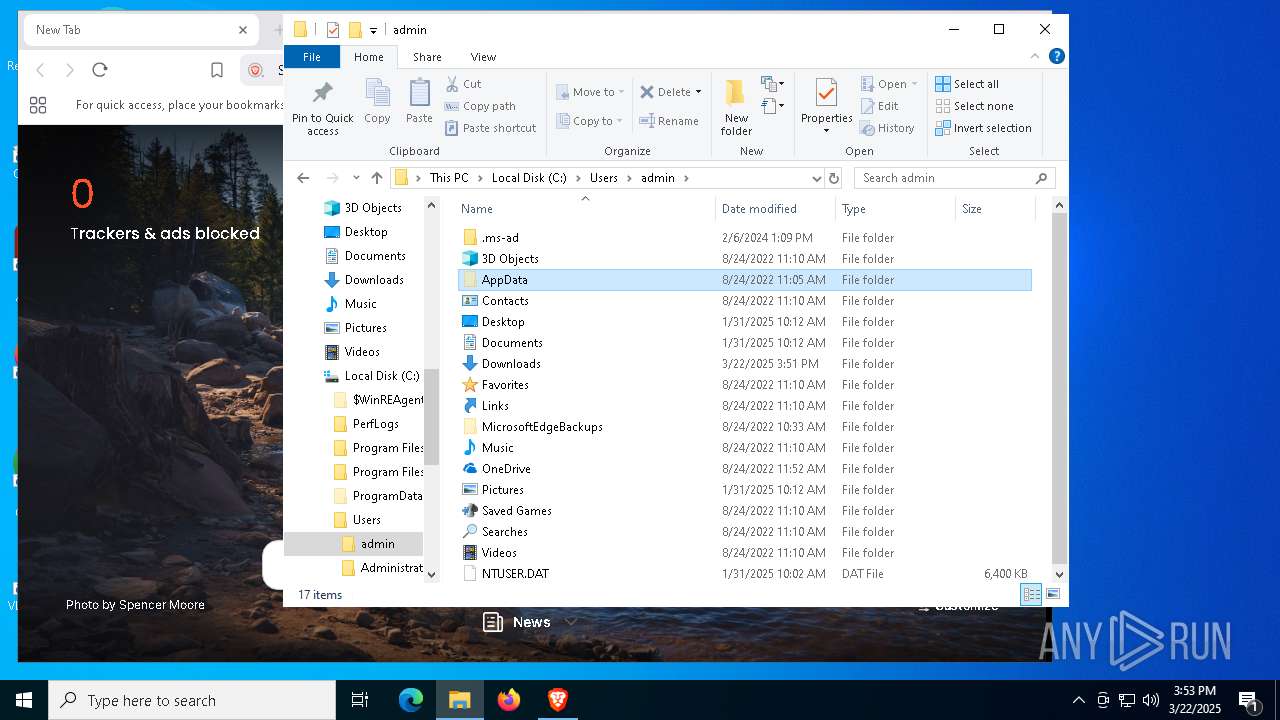The width and height of the screenshot is (1280, 720).
Task: Select the View ribbon tab
Action: [x=483, y=57]
